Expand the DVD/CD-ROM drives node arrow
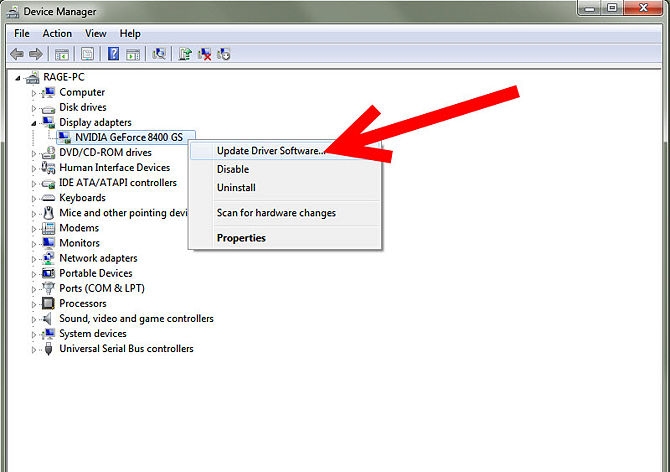Image resolution: width=670 pixels, height=472 pixels. pyautogui.click(x=34, y=153)
